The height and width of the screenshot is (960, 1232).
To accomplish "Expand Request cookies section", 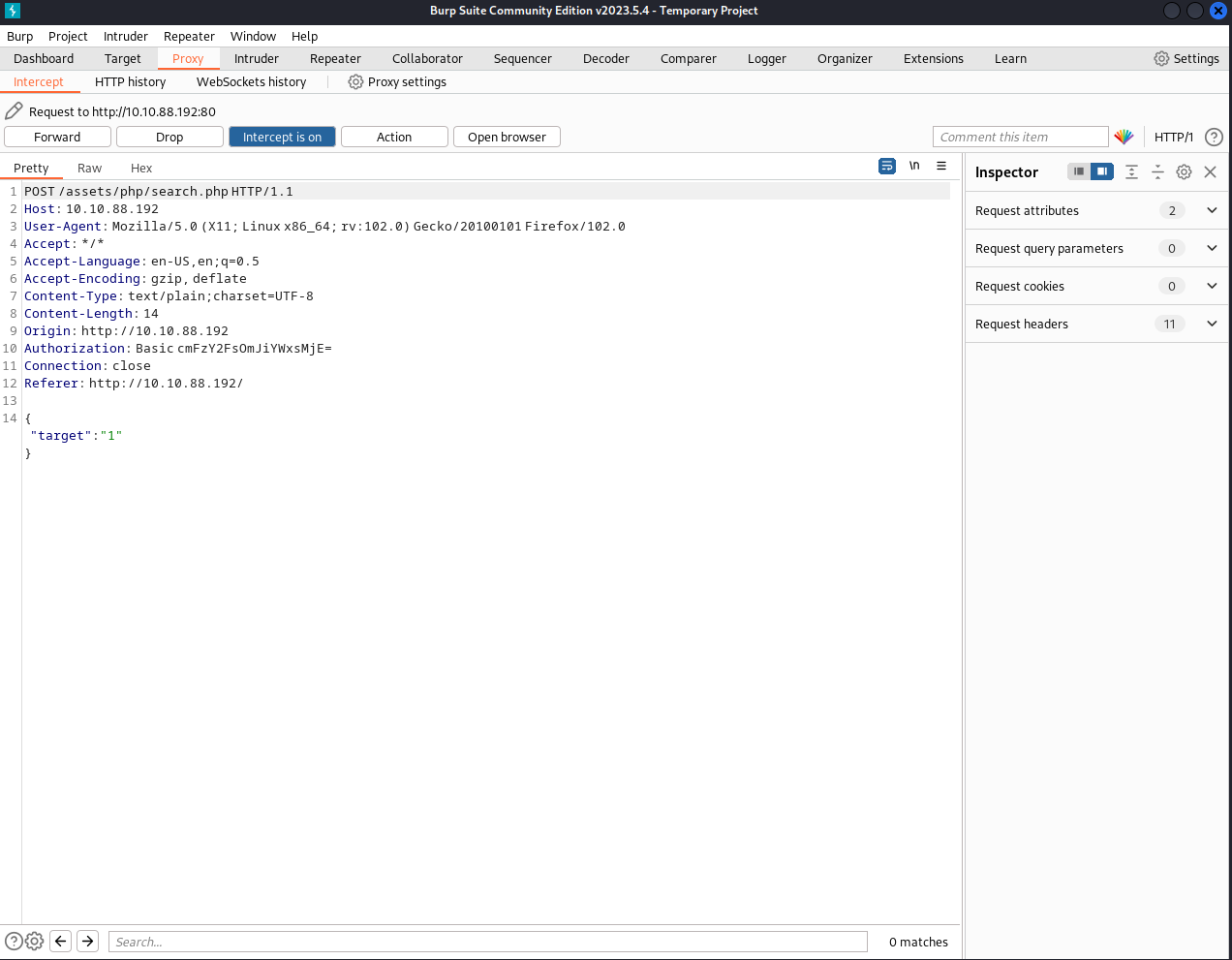I will (x=1212, y=286).
